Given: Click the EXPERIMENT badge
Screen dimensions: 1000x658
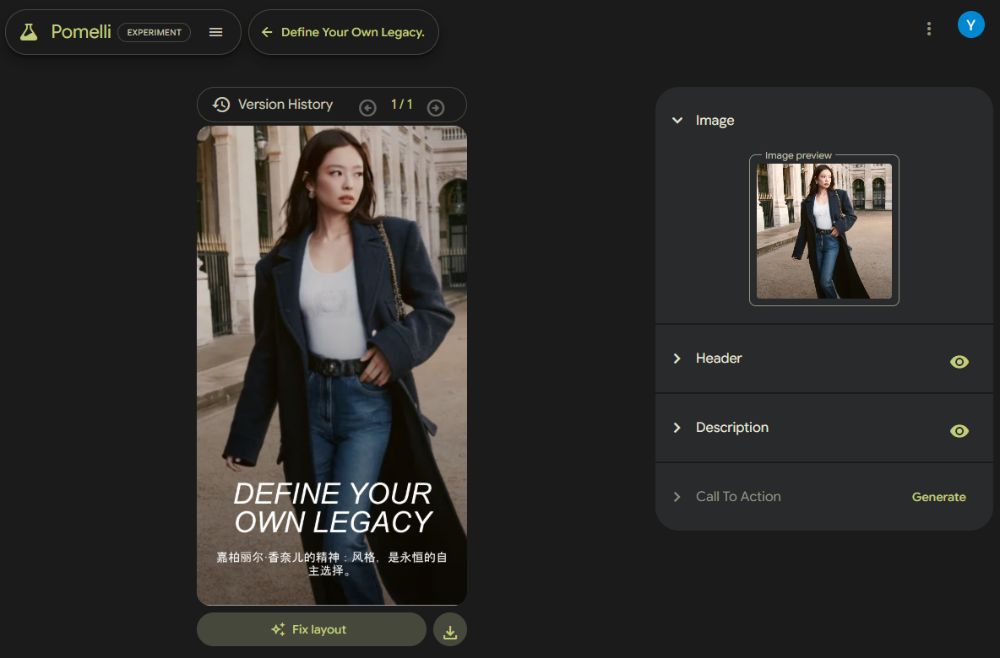Looking at the screenshot, I should coord(154,32).
